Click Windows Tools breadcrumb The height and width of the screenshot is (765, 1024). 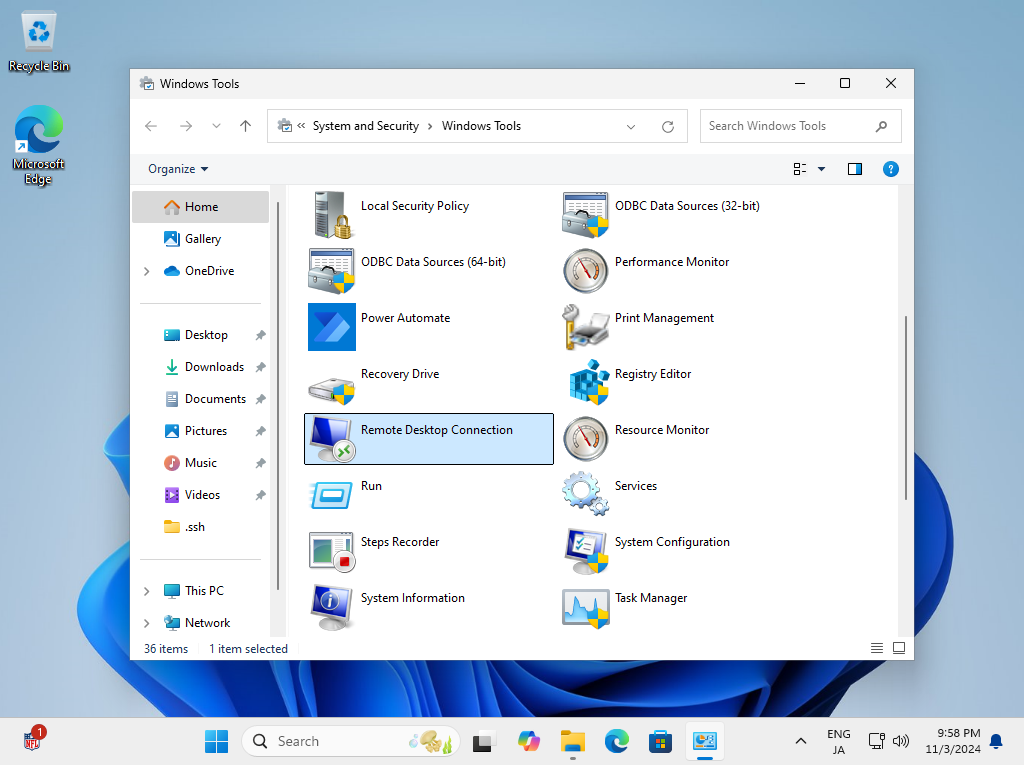(481, 126)
